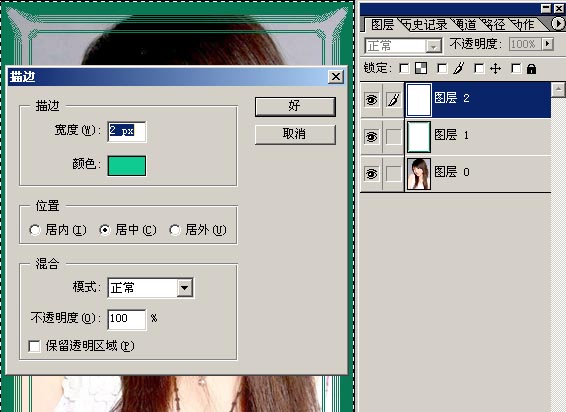Select the 居中 position radio button
566x412 pixels.
pos(105,230)
